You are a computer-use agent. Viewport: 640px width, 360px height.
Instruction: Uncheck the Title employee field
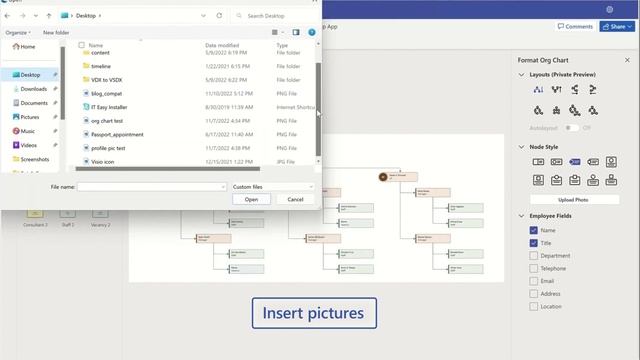point(533,243)
